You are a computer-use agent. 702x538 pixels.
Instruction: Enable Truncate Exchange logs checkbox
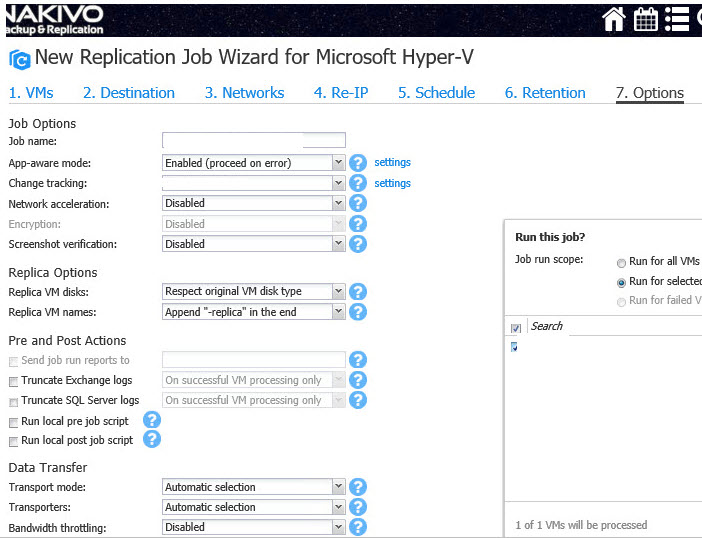point(13,381)
